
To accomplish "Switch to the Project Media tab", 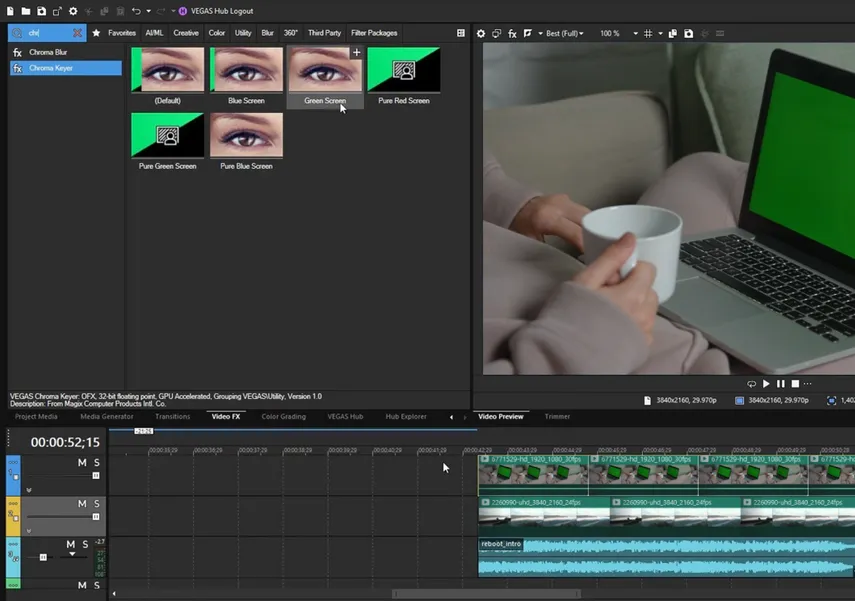I will coord(36,417).
